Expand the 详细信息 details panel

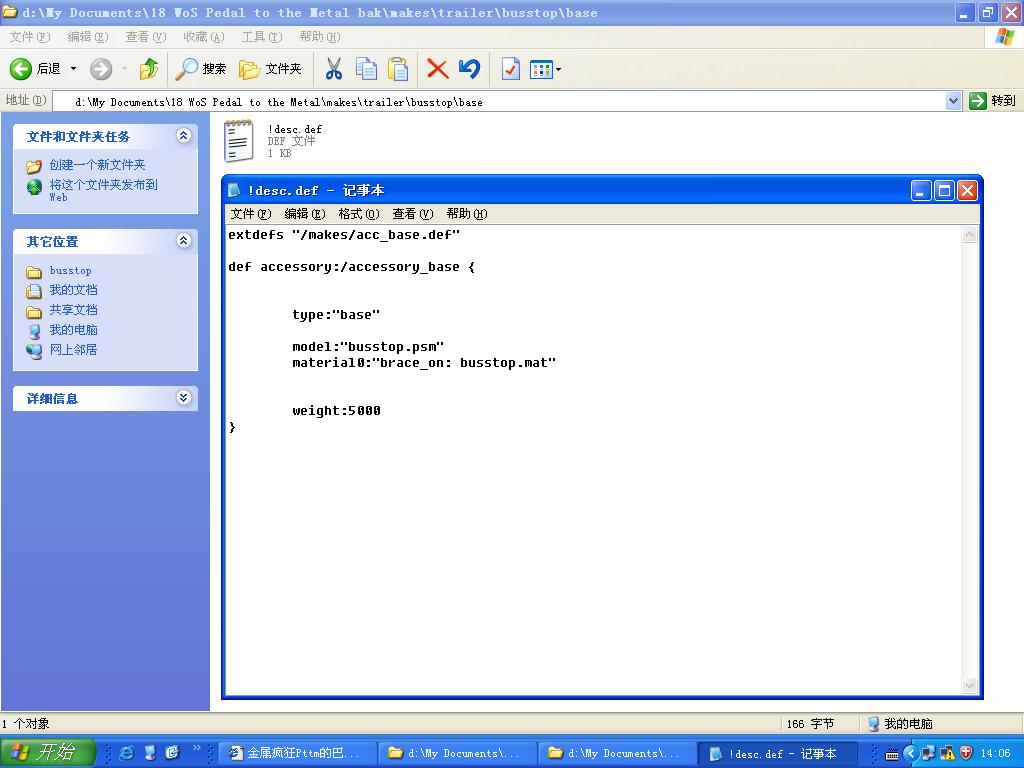click(x=183, y=398)
